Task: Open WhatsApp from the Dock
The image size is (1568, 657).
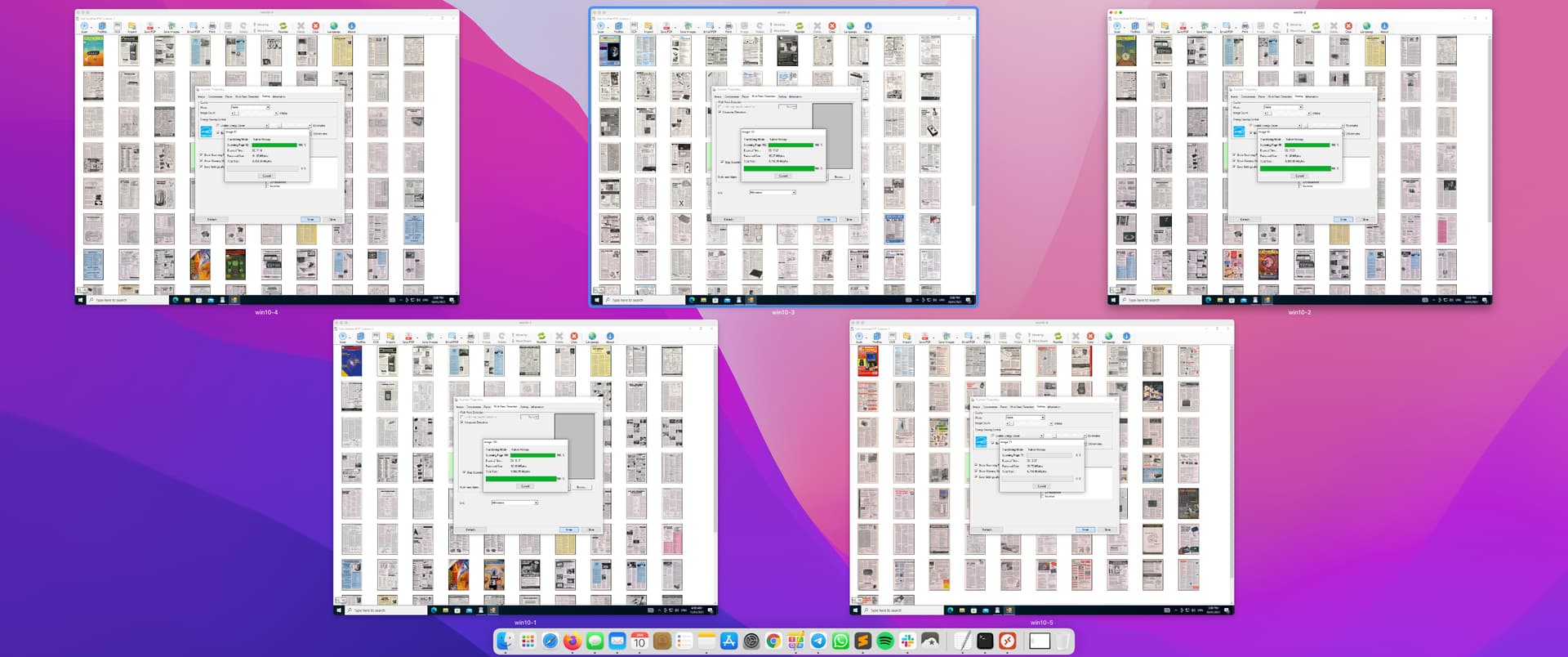Action: 840,641
